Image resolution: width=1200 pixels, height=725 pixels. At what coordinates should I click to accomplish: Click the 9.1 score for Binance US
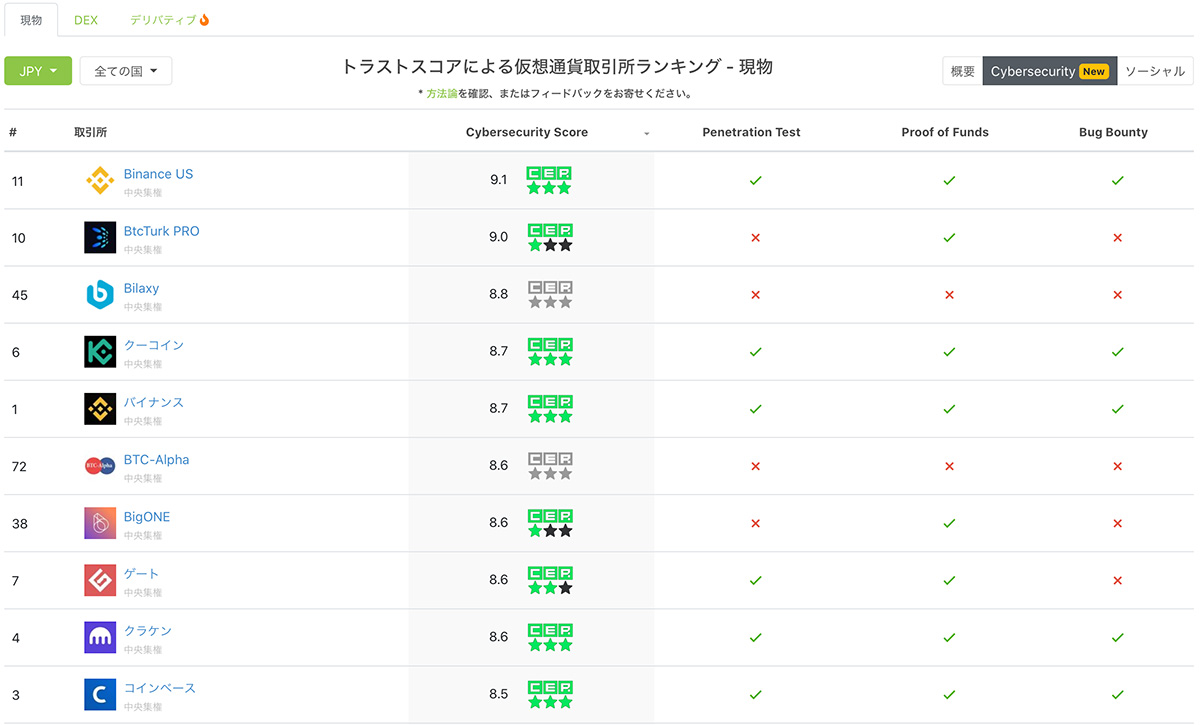pyautogui.click(x=499, y=180)
